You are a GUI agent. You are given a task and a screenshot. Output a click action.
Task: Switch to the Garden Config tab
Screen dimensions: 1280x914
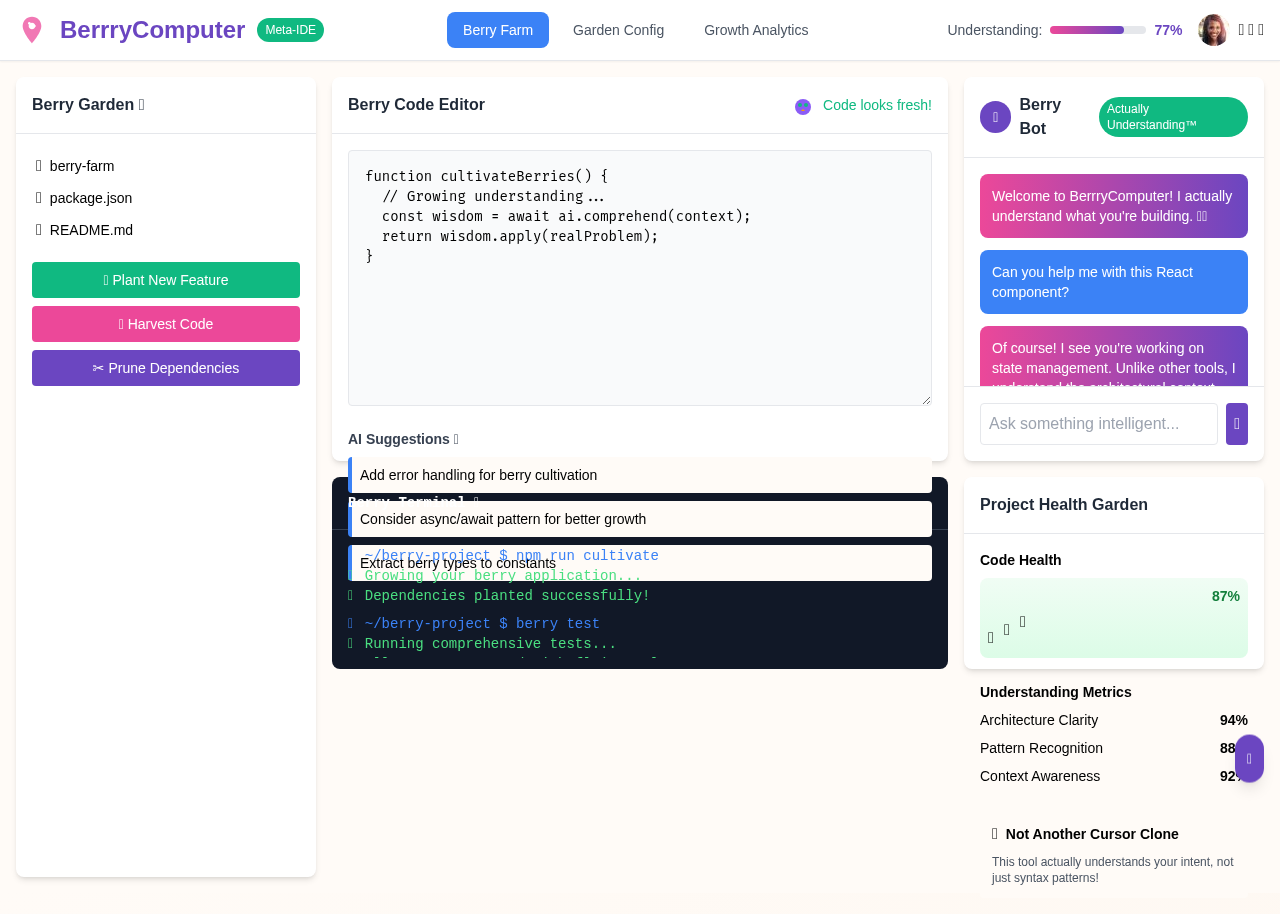618,30
